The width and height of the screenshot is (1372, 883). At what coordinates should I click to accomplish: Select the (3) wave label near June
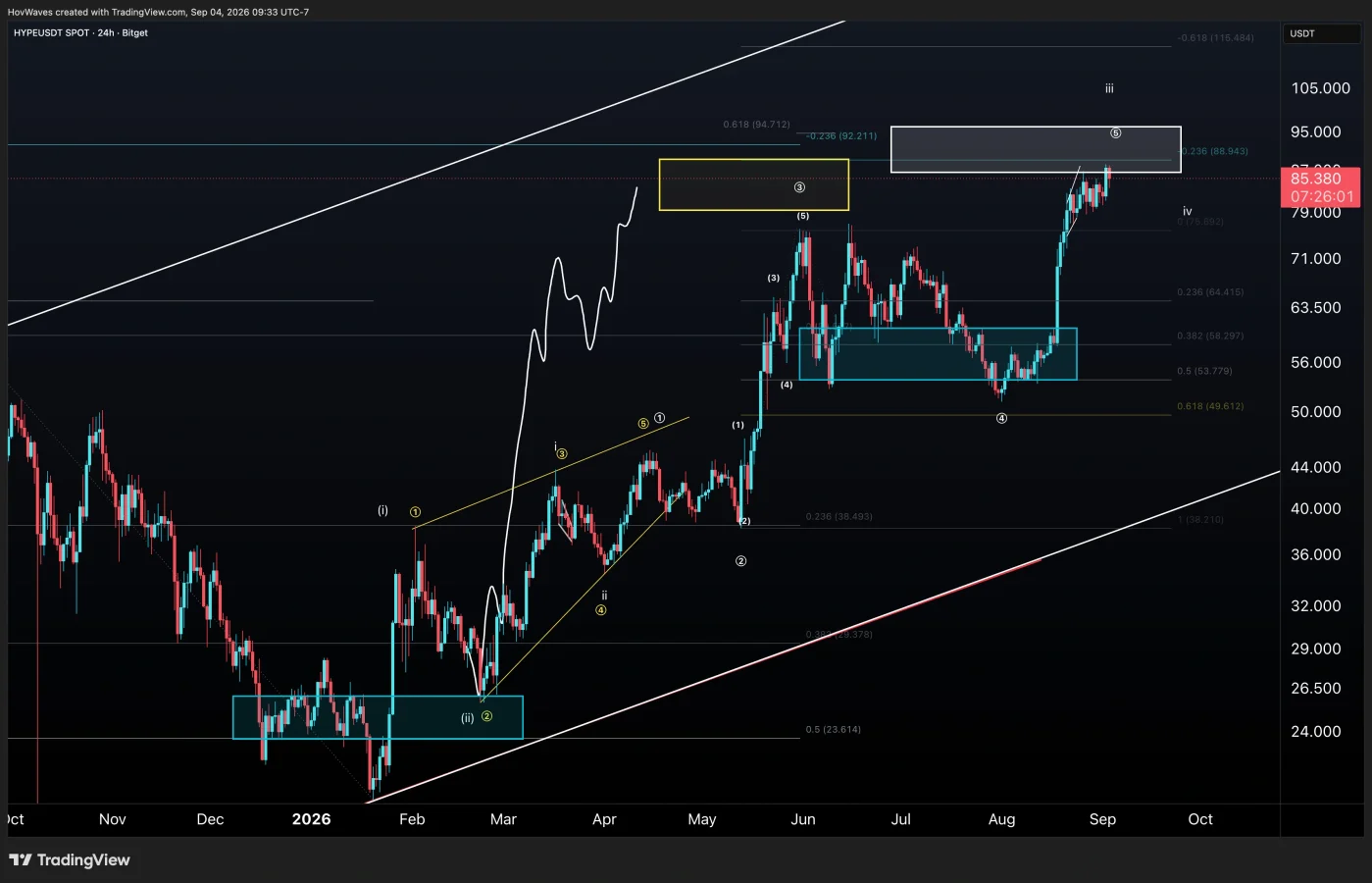click(x=773, y=278)
